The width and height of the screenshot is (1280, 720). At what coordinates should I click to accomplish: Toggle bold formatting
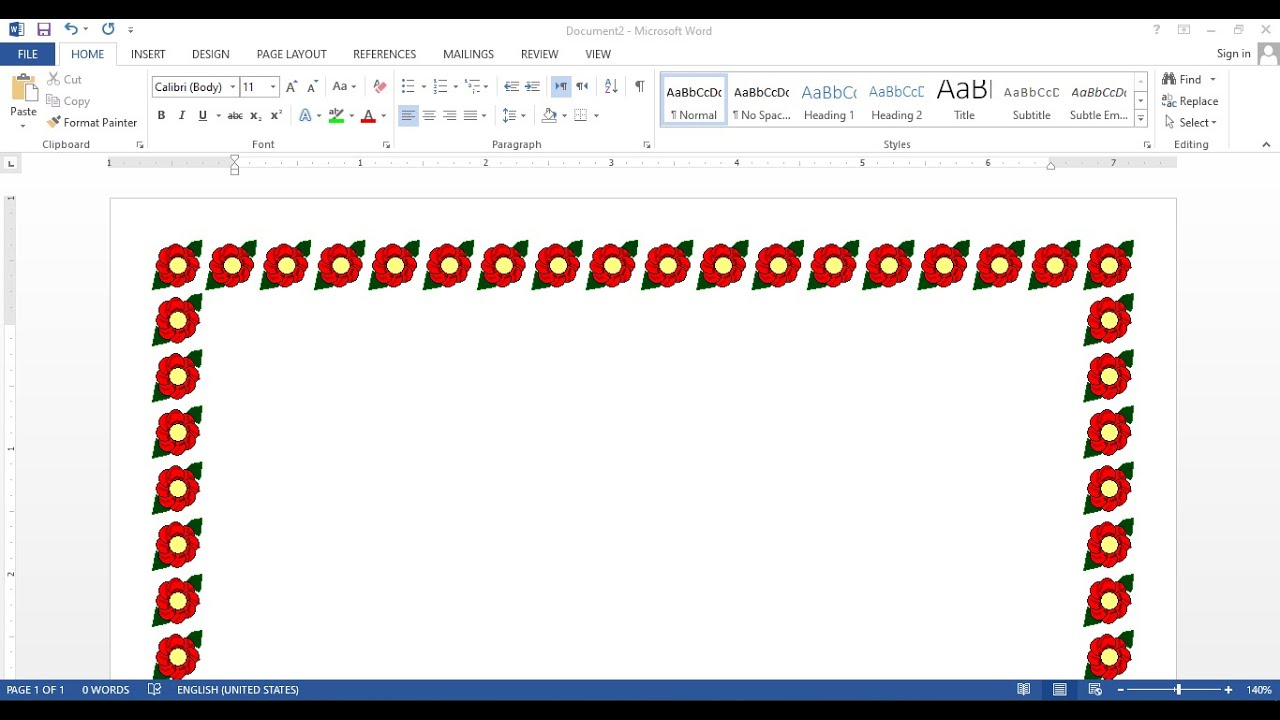[x=161, y=116]
